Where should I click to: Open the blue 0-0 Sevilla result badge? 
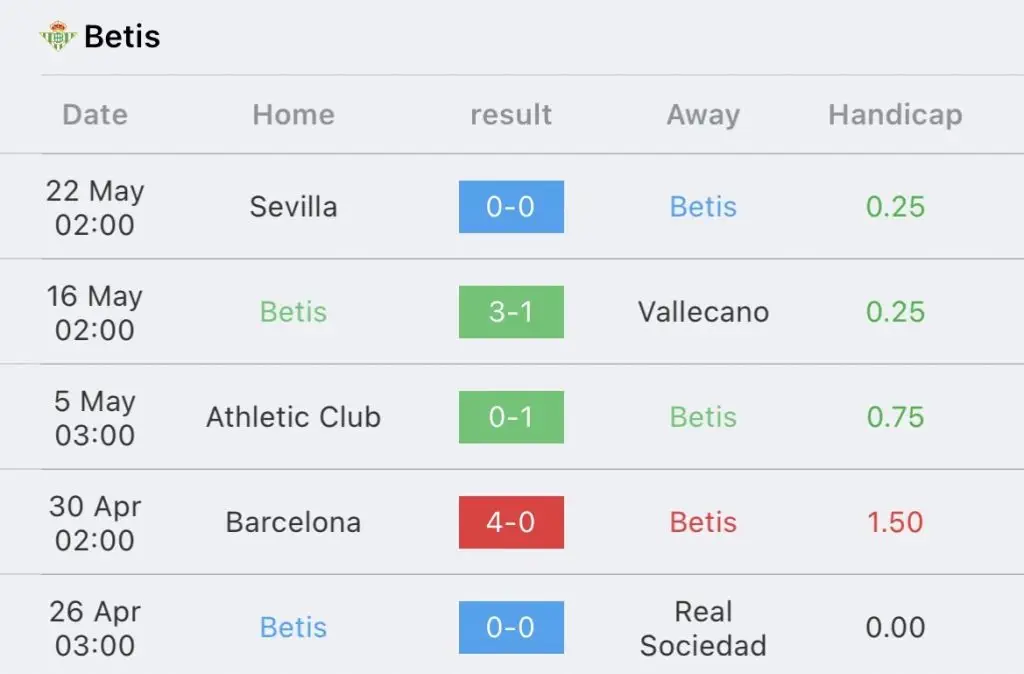[x=511, y=206]
